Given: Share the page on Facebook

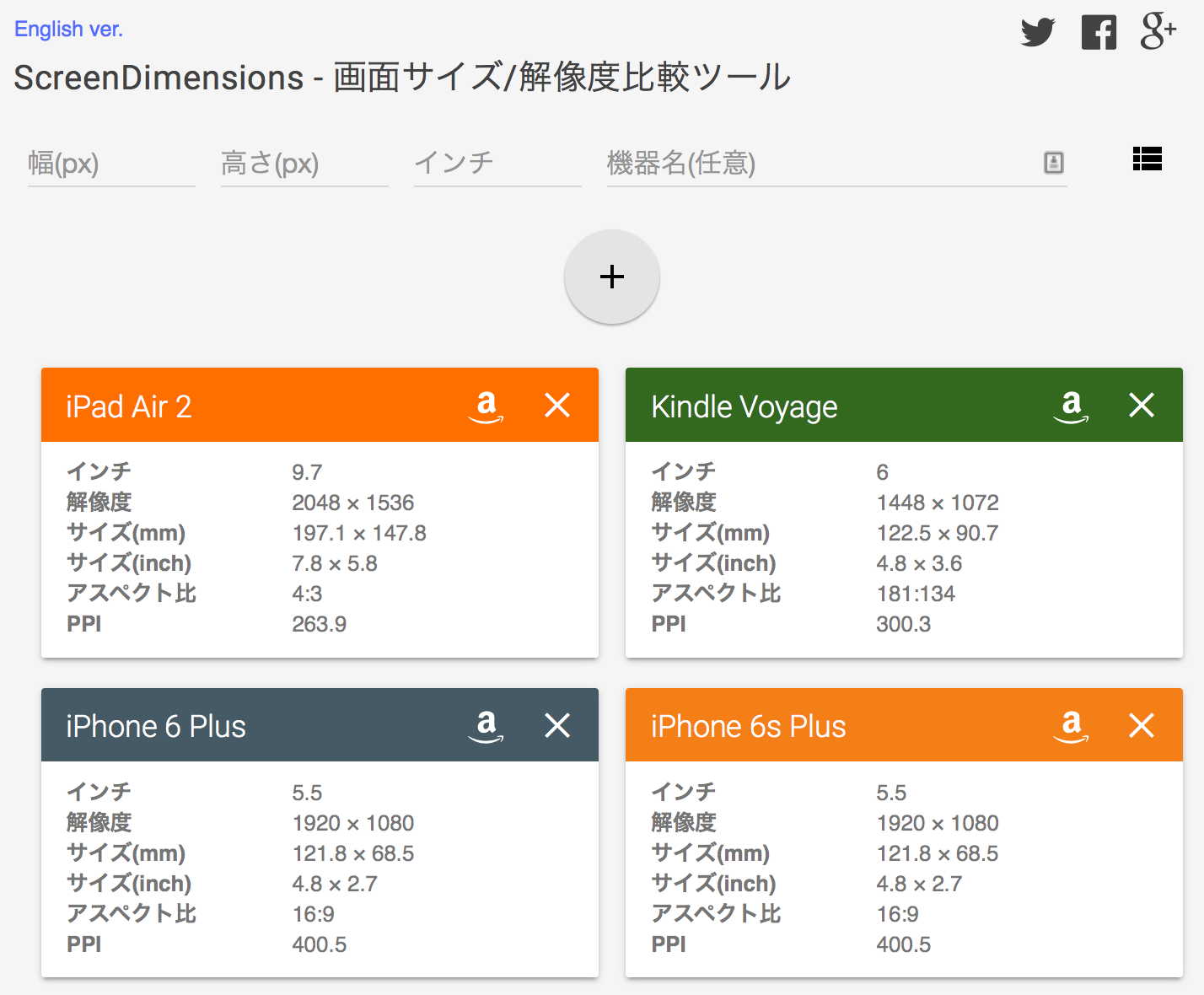Looking at the screenshot, I should pos(1098,32).
